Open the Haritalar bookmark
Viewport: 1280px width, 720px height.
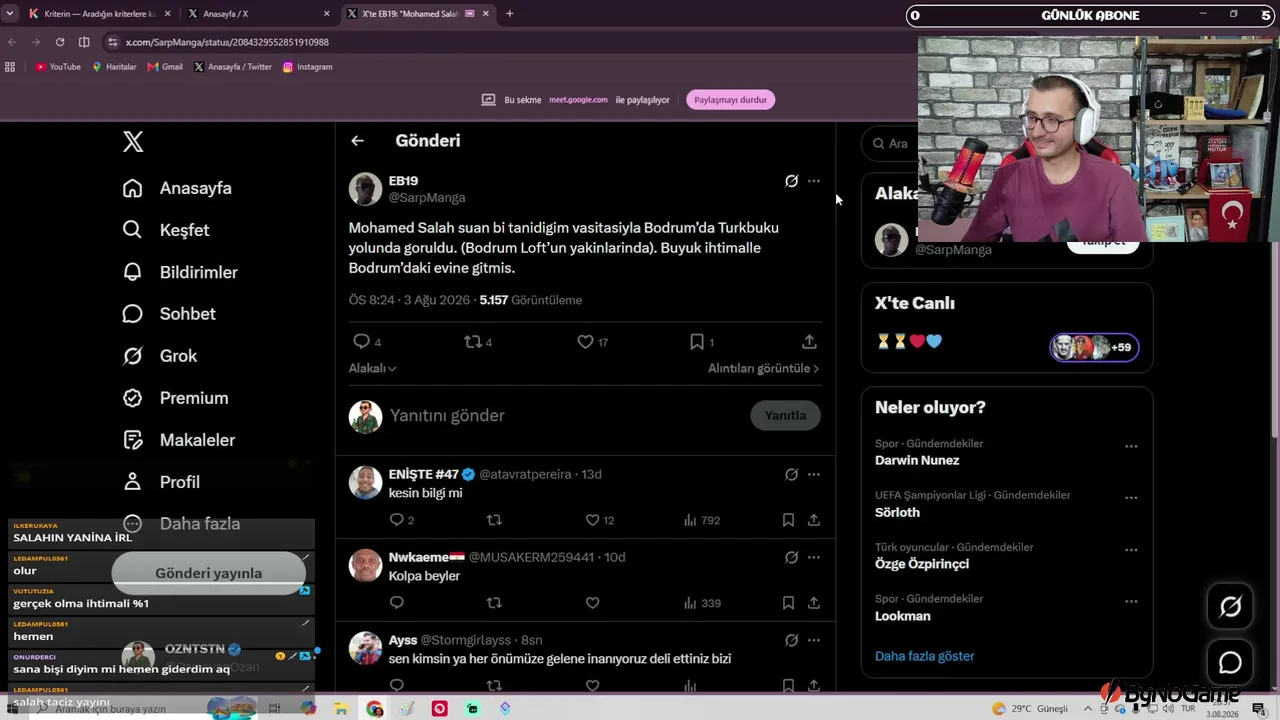(114, 67)
